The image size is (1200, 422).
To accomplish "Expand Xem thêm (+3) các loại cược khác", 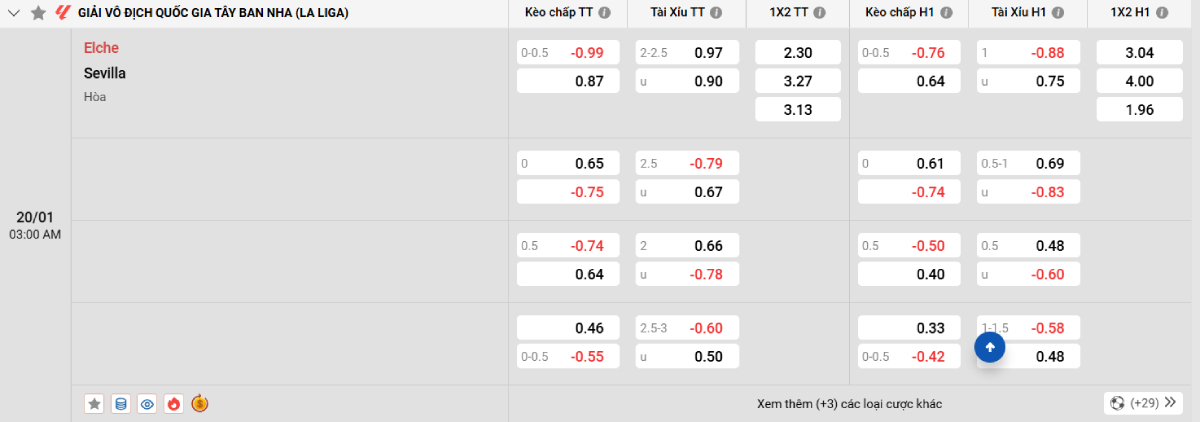I will 849,404.
